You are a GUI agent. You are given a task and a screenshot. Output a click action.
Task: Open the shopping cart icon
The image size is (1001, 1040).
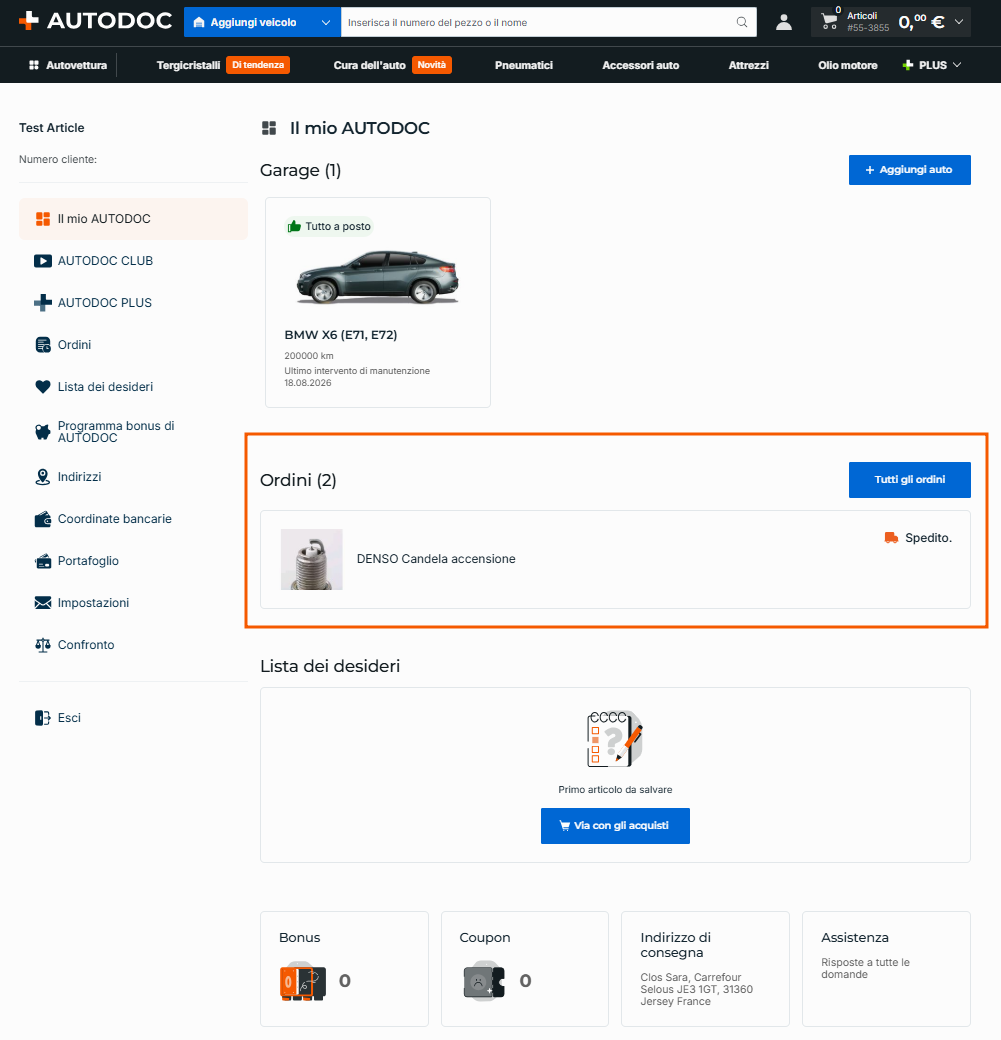click(x=829, y=22)
